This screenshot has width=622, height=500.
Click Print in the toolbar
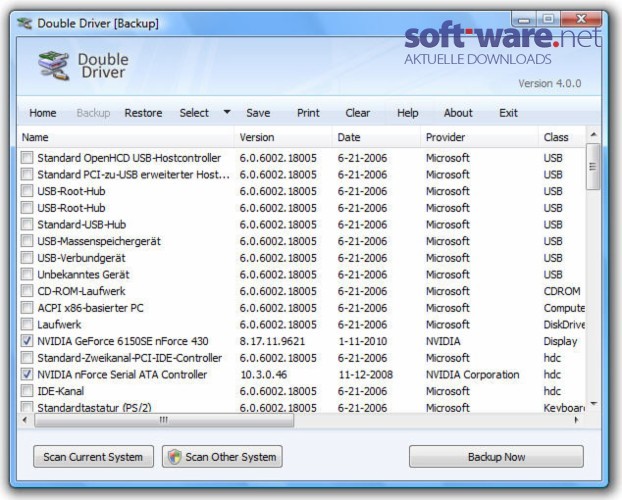tap(308, 113)
